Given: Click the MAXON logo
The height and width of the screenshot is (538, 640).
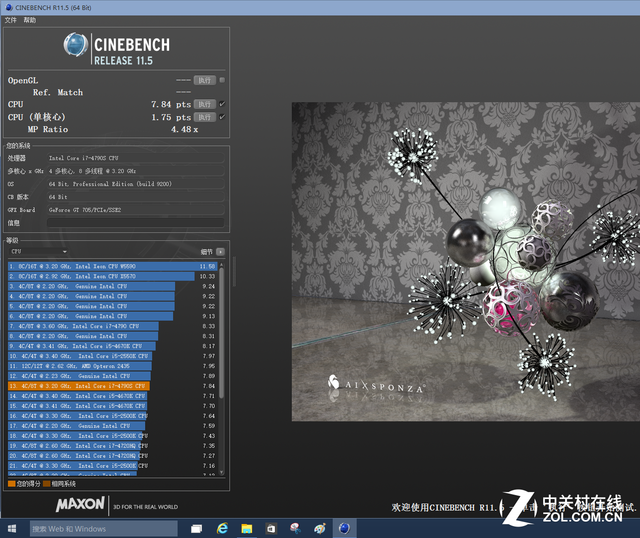Looking at the screenshot, I should point(80,505).
